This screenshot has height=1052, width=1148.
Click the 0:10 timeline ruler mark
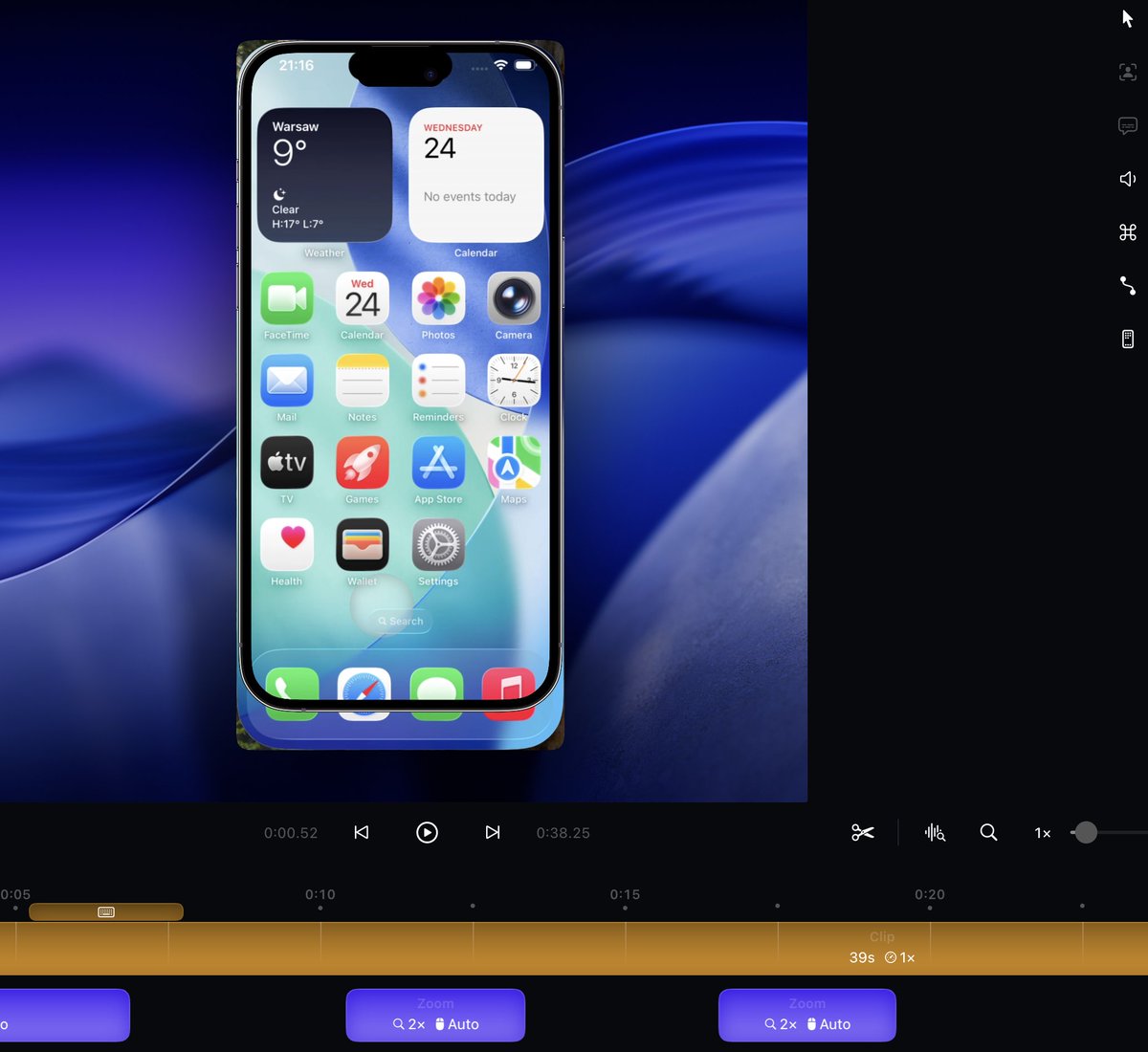tap(320, 894)
